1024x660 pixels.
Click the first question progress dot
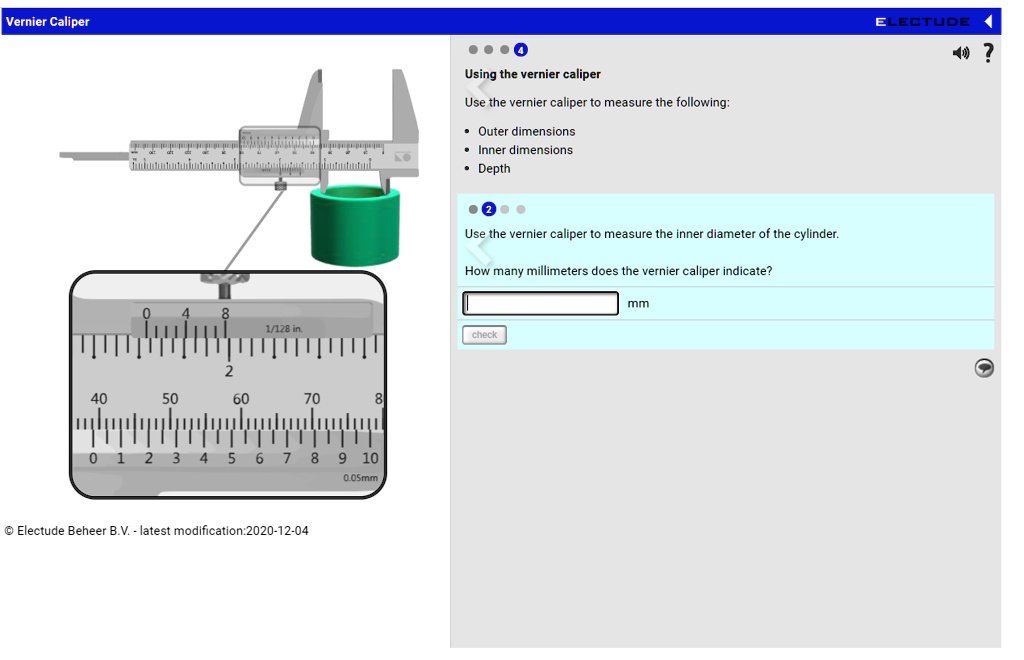pos(474,210)
